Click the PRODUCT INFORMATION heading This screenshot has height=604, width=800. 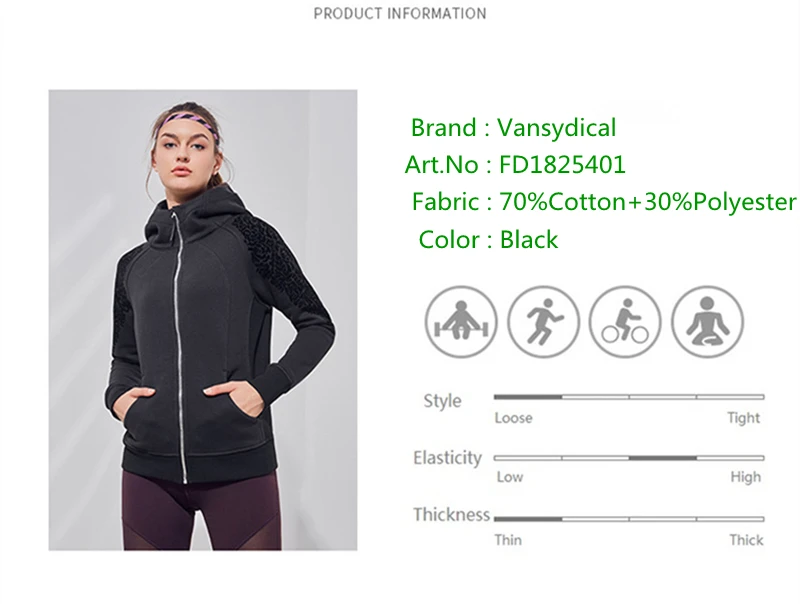pyautogui.click(x=400, y=13)
